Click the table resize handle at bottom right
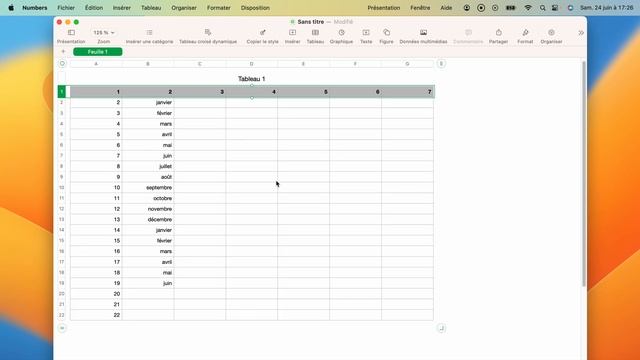Image resolution: width=640 pixels, height=360 pixels. pos(441,328)
